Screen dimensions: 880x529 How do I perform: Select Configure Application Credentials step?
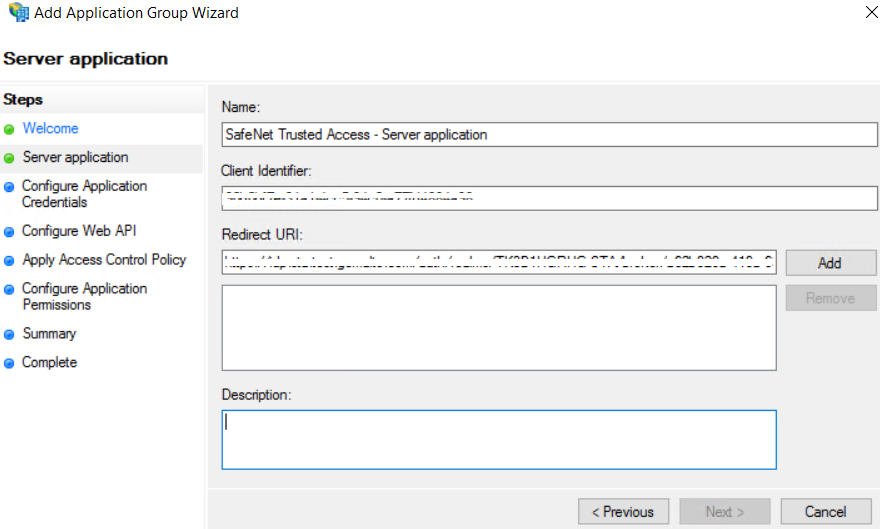coord(84,194)
